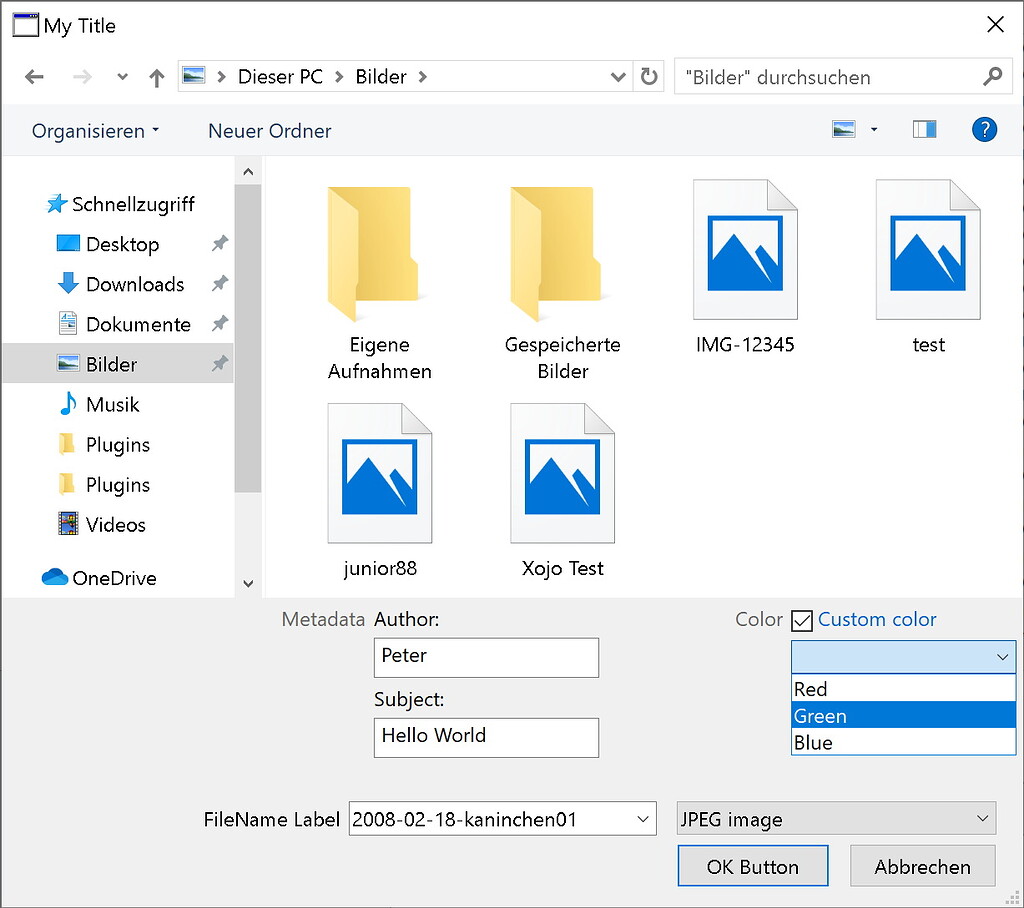Pin Downloads via its pin icon
The height and width of the screenshot is (908, 1024).
(x=219, y=284)
